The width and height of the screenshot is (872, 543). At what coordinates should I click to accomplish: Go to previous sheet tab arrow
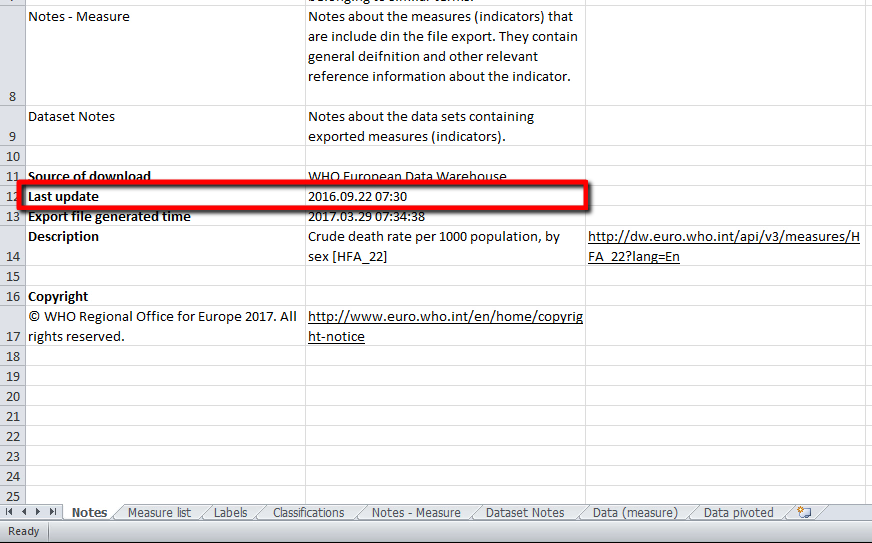point(24,512)
